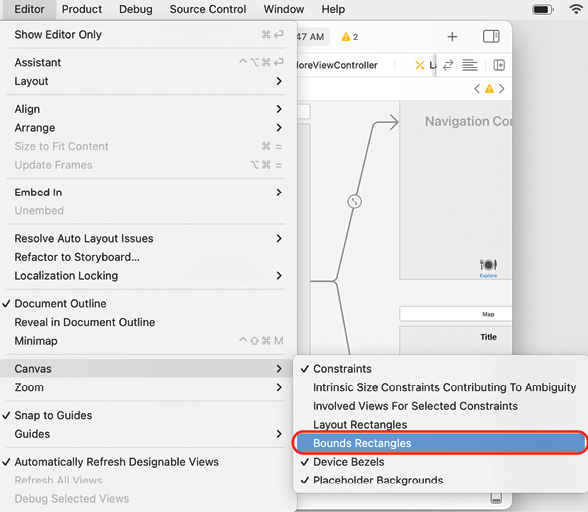Toggle Intrinsic Size Constraints Contributing To Ambiguity
588x512 pixels.
click(441, 387)
